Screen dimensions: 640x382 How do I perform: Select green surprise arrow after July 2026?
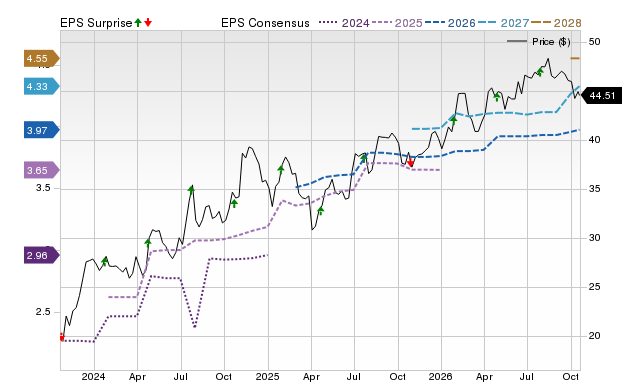pos(540,72)
